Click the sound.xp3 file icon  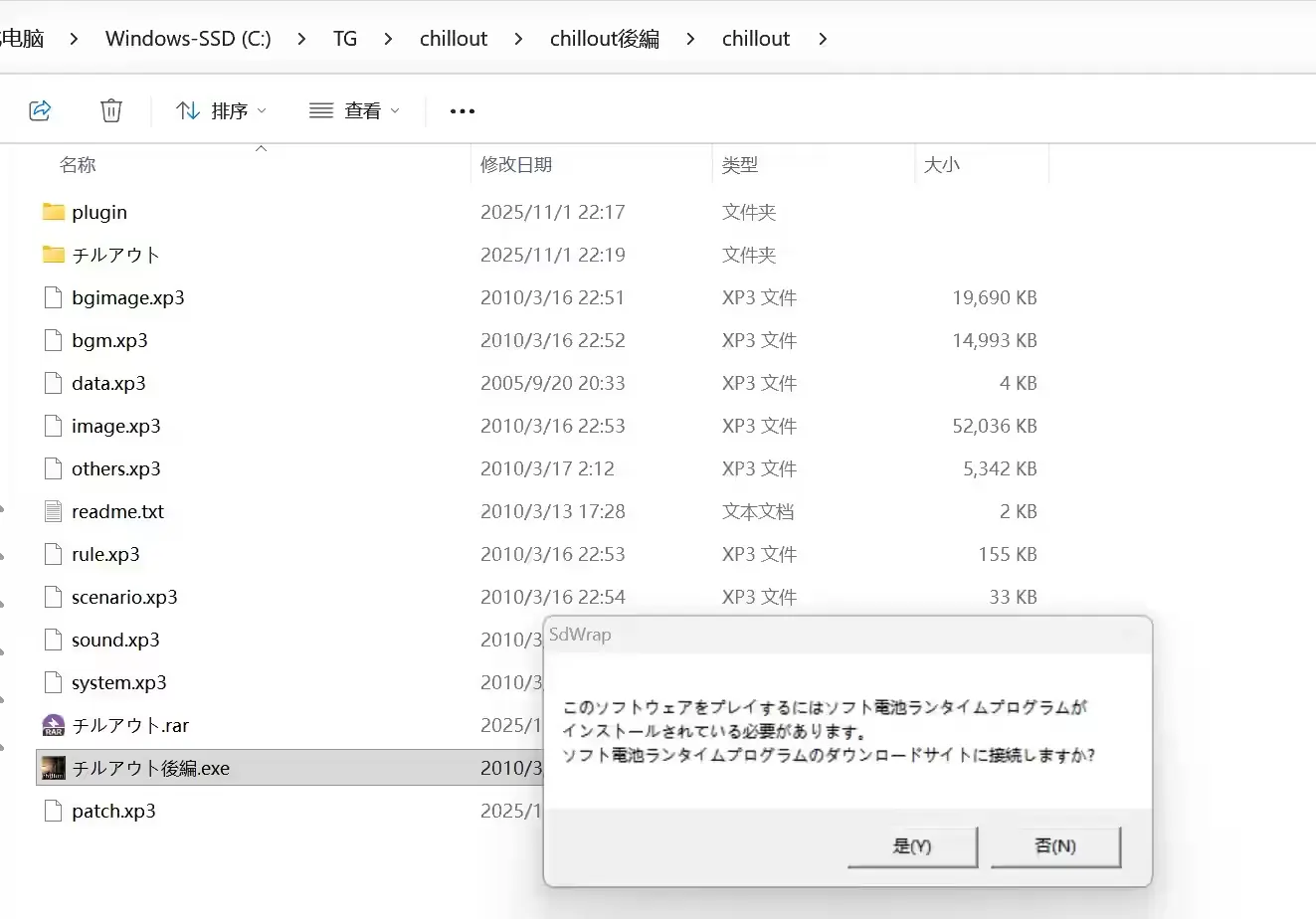pyautogui.click(x=54, y=640)
